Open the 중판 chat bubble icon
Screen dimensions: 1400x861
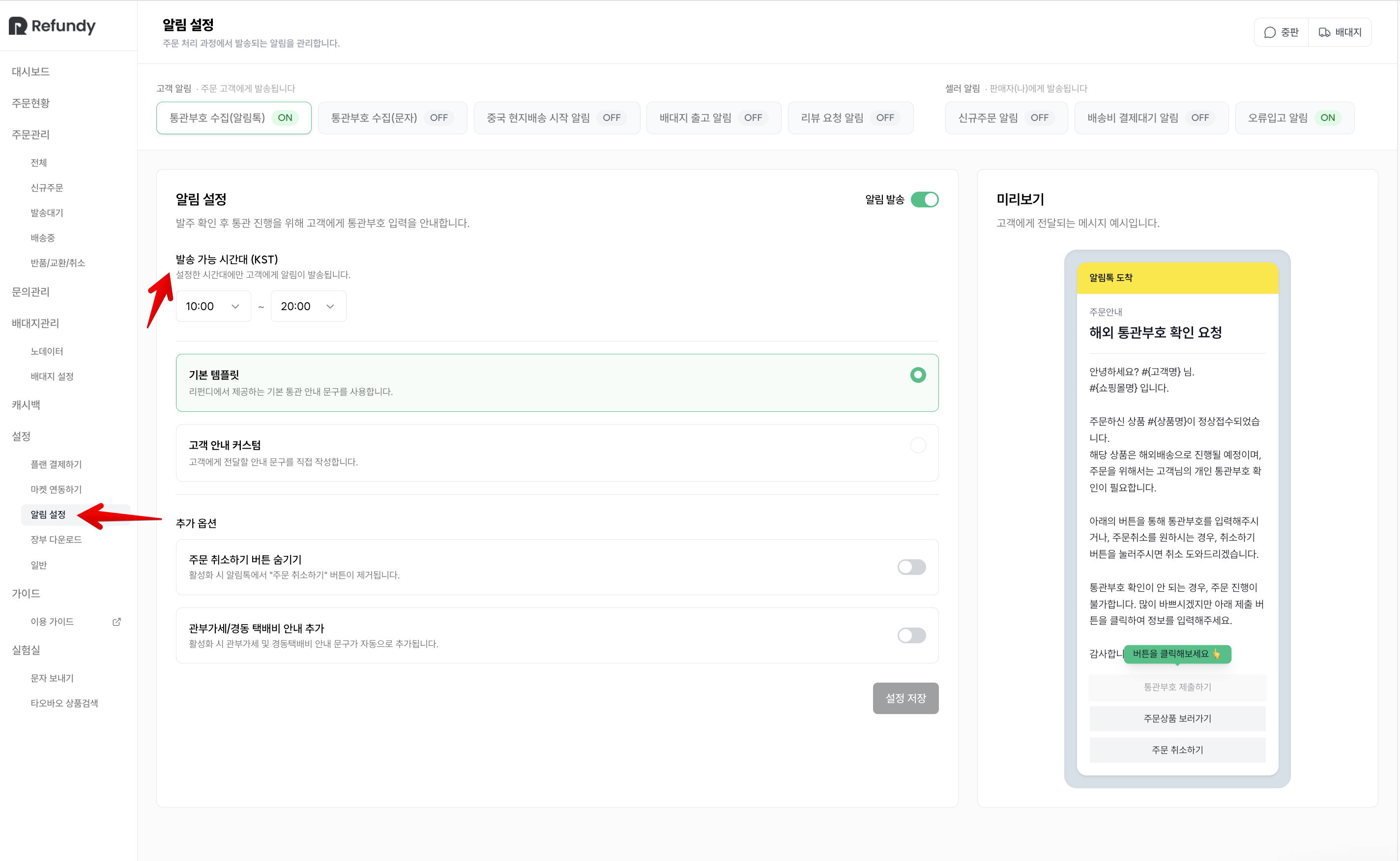click(x=1270, y=32)
